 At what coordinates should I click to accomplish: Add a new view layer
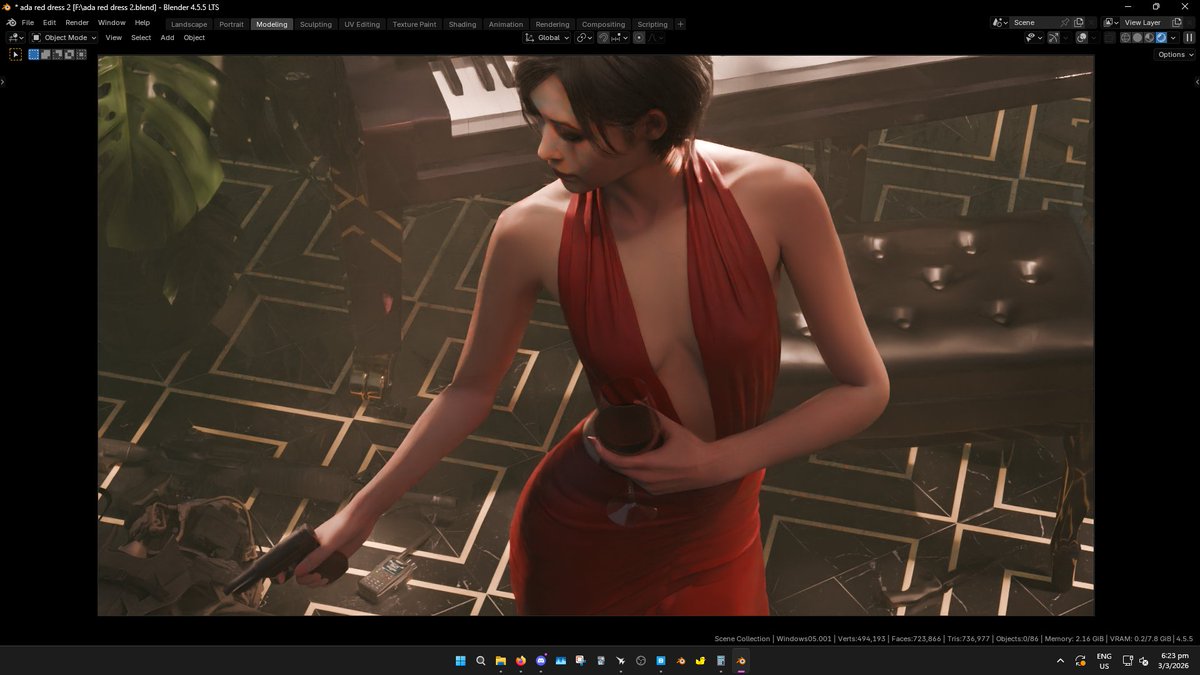pyautogui.click(x=1176, y=22)
